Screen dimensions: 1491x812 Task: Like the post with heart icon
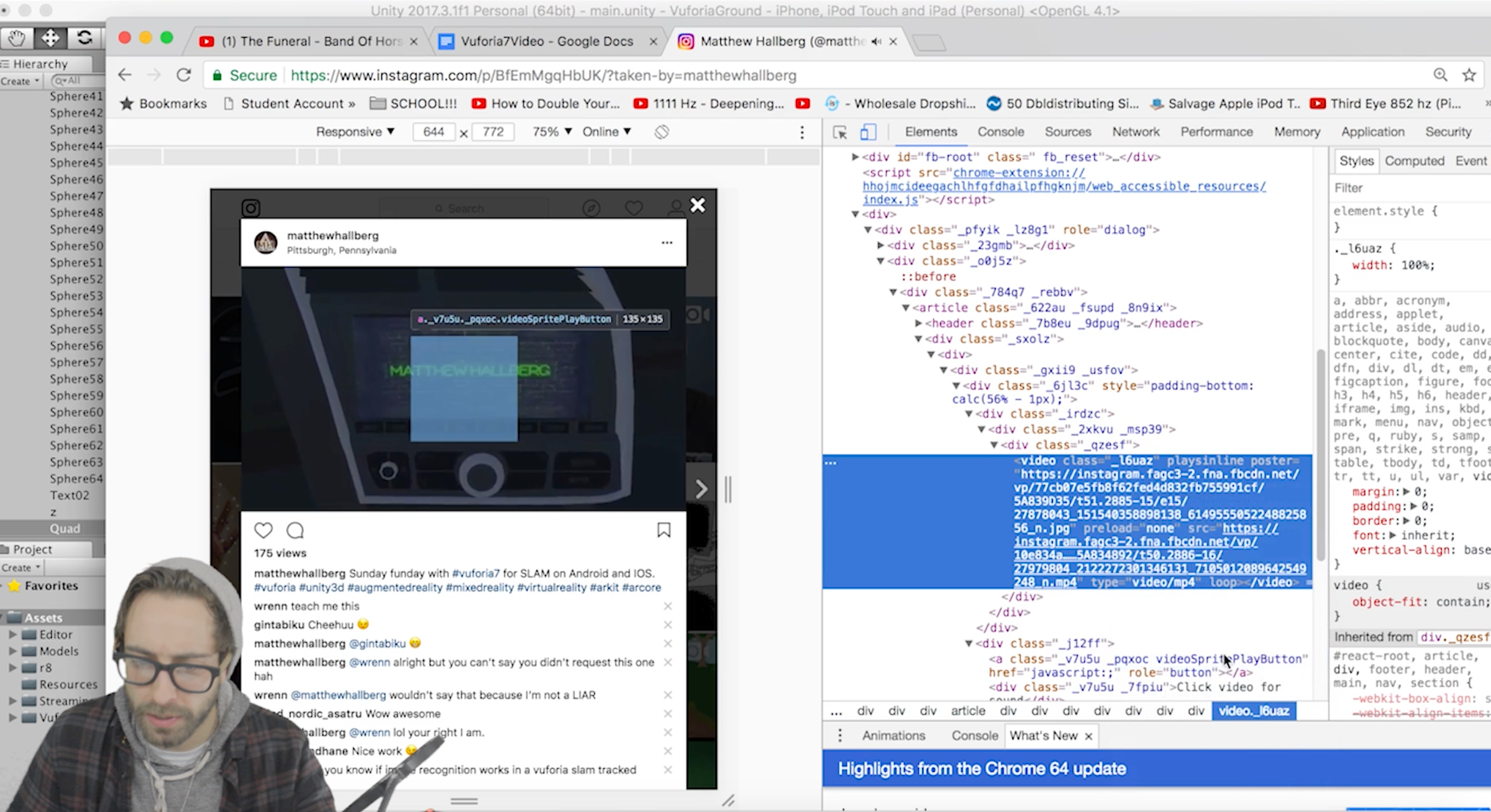[x=263, y=531]
